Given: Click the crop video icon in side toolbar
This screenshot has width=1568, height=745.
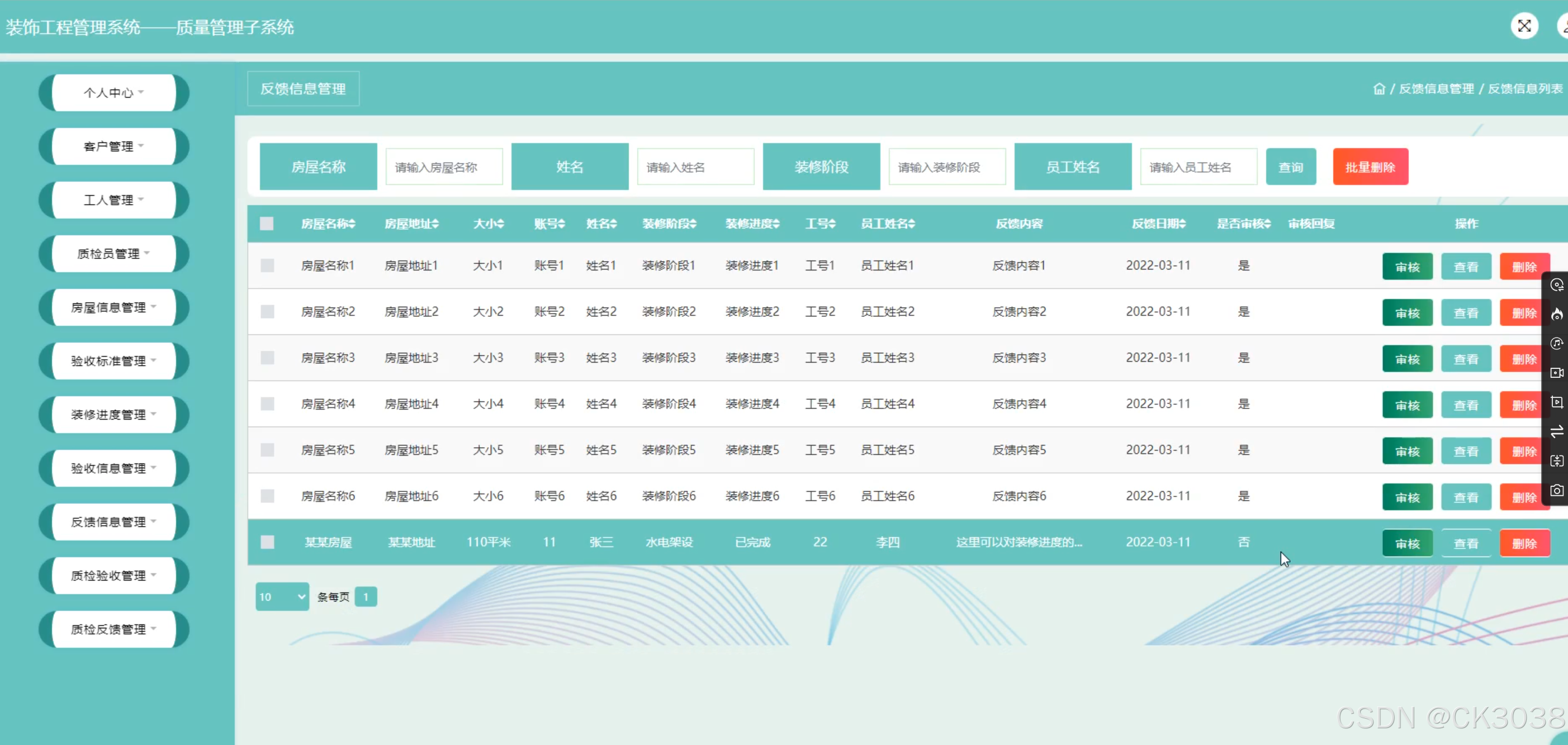Looking at the screenshot, I should 1556,402.
